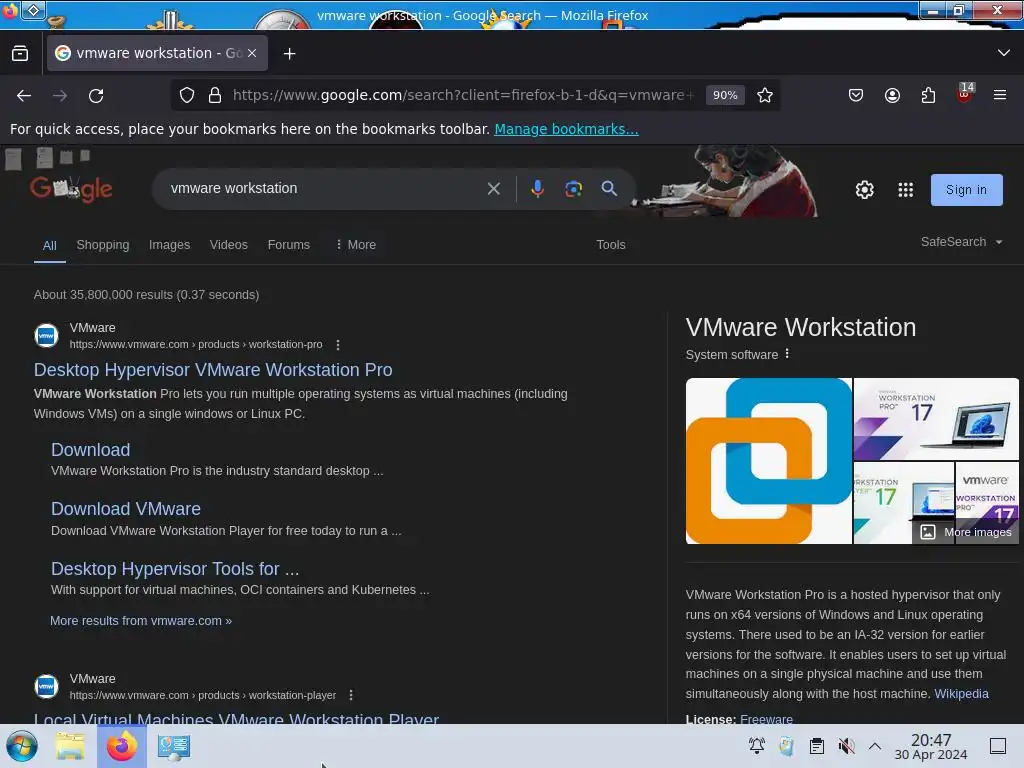Open clipboard tray icon

tap(816, 746)
